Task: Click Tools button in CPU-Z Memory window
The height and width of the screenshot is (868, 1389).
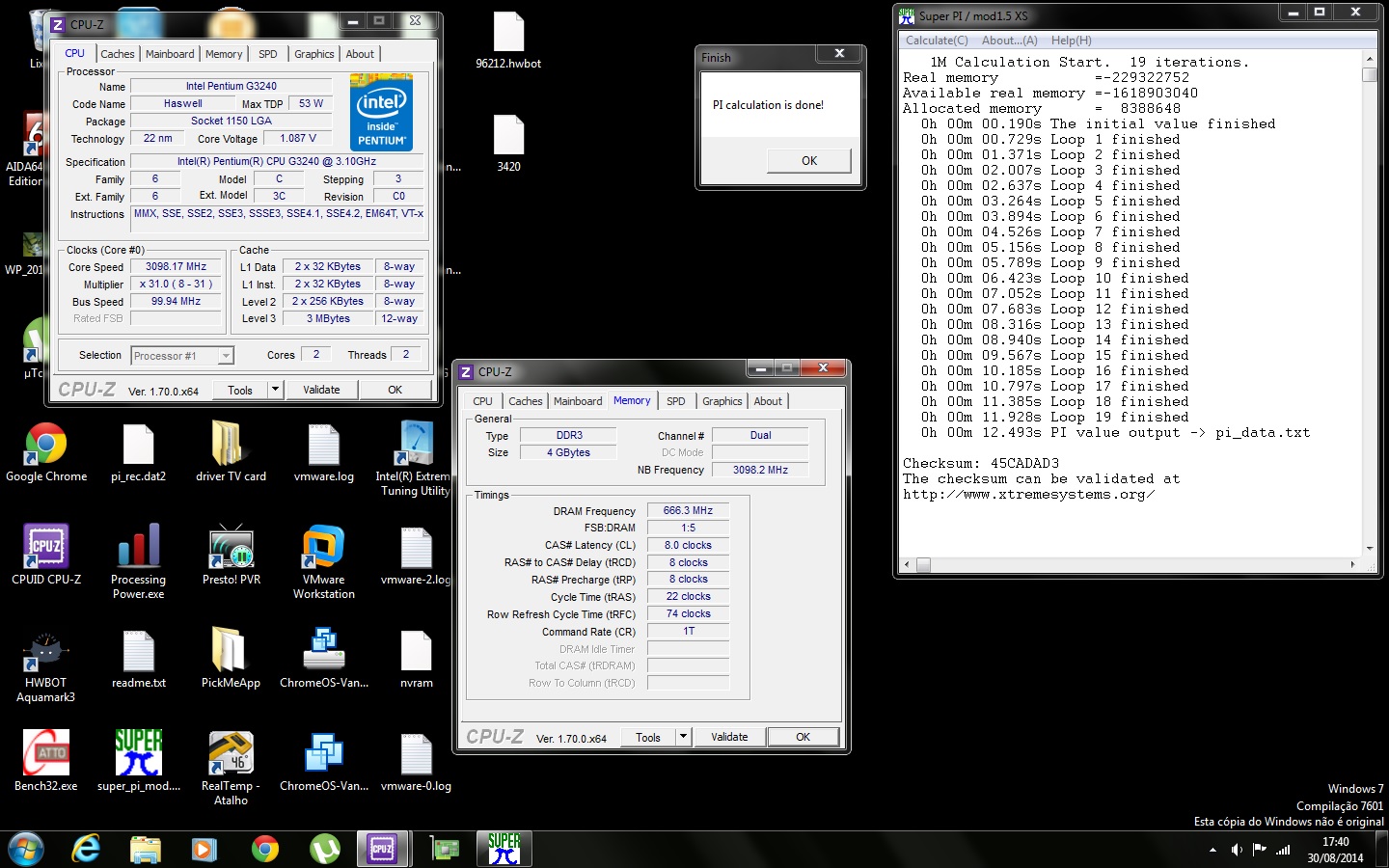Action: (648, 737)
